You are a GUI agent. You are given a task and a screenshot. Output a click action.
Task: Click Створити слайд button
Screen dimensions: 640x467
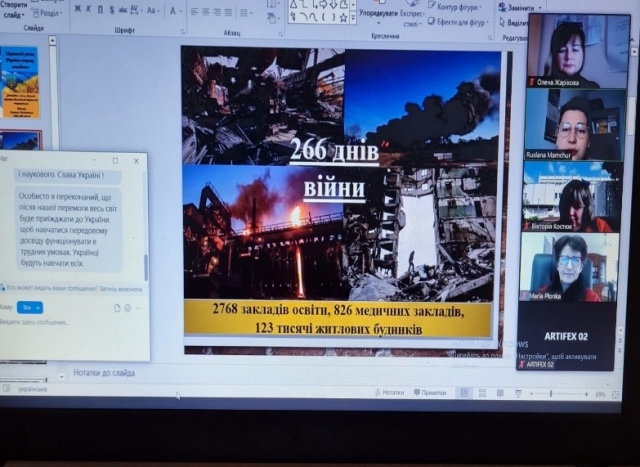pos(15,10)
